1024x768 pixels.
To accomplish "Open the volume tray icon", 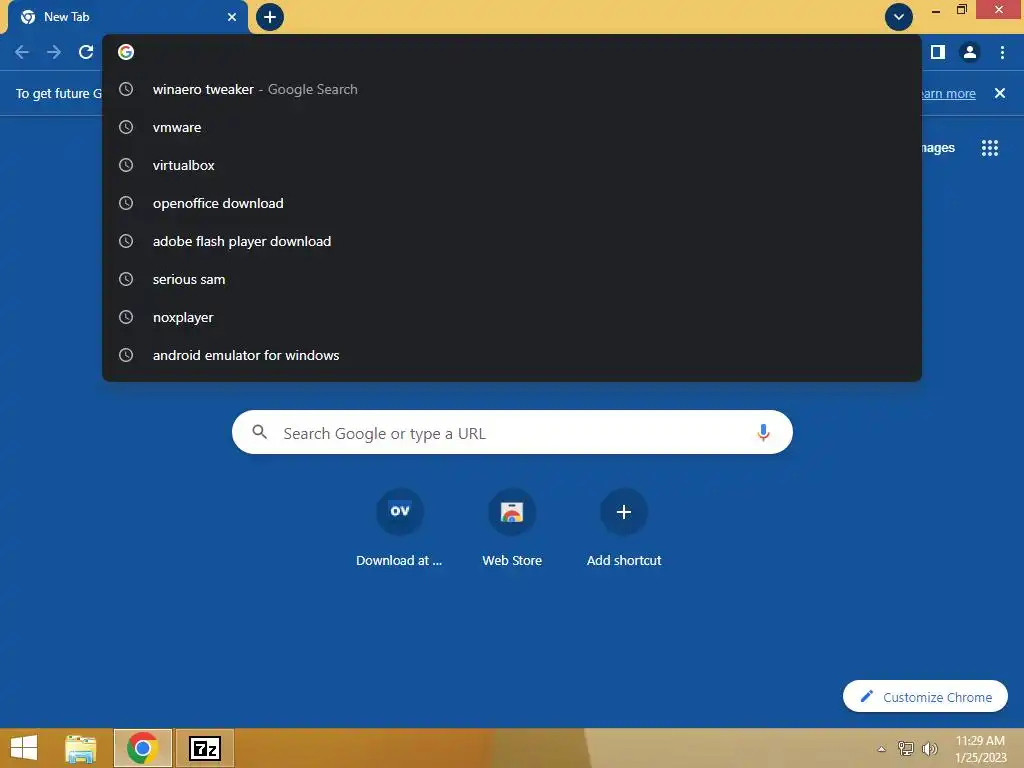I will point(930,748).
